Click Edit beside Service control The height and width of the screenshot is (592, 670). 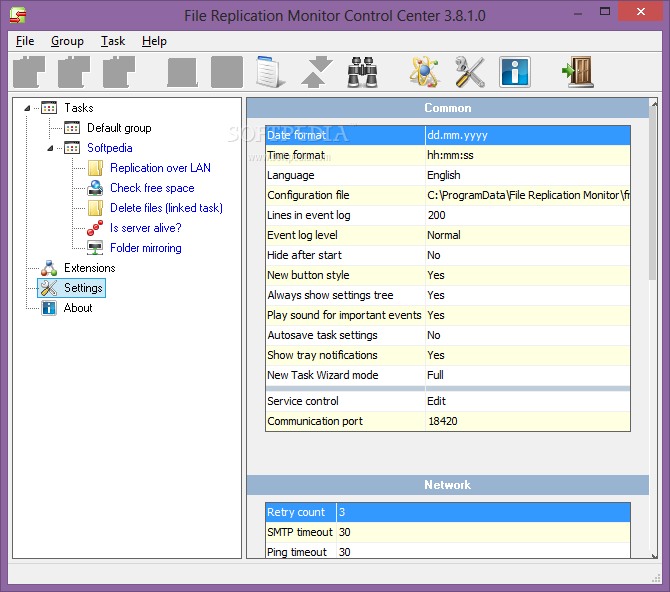pyautogui.click(x=436, y=401)
